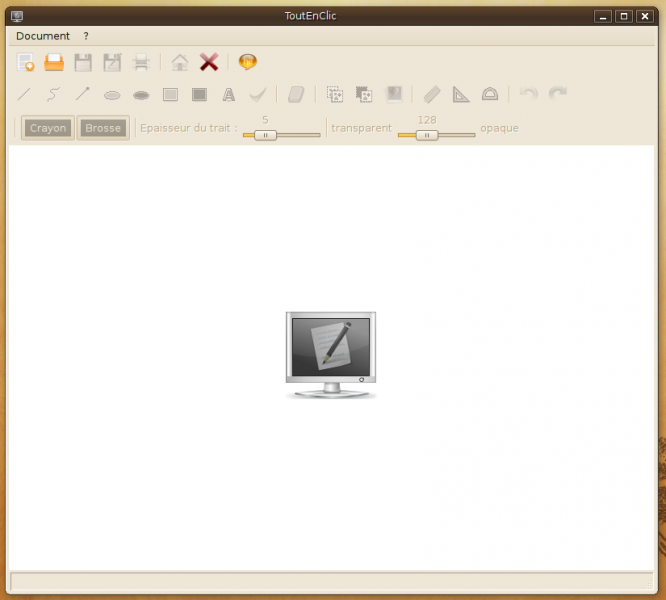
Task: Click the undo arrow icon
Action: point(529,93)
